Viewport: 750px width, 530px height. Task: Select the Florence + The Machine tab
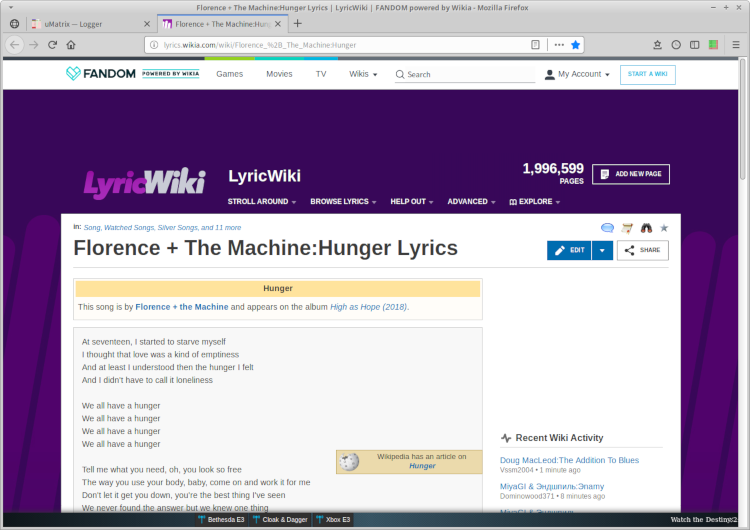click(222, 24)
